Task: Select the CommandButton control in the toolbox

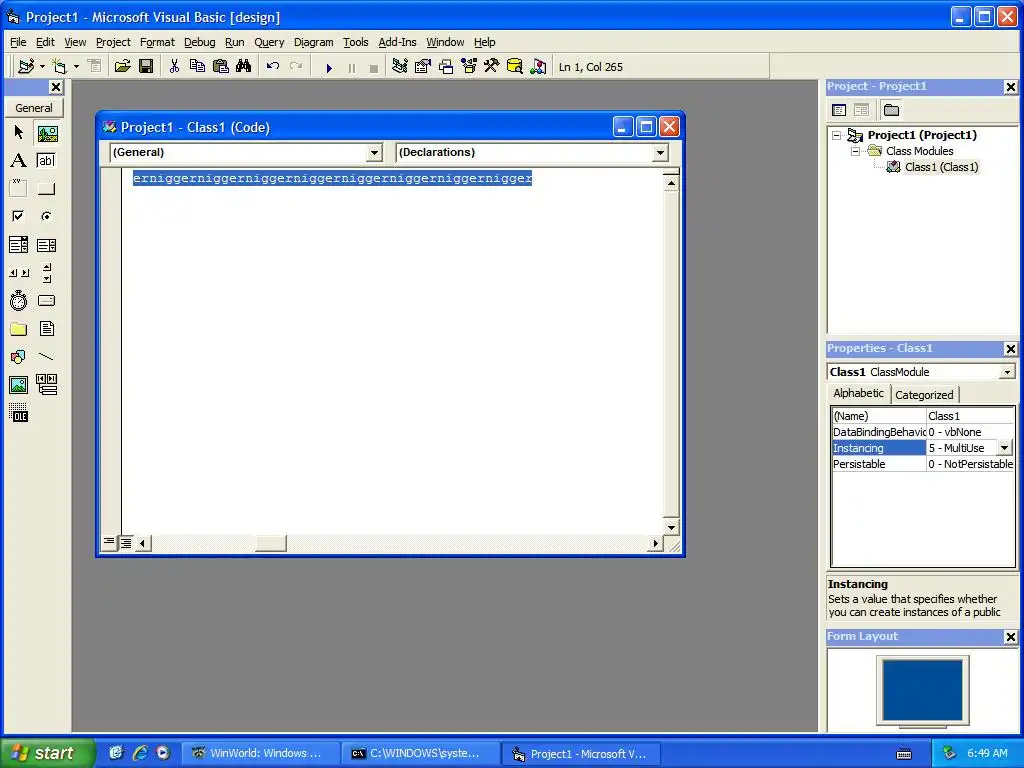Action: click(x=46, y=189)
